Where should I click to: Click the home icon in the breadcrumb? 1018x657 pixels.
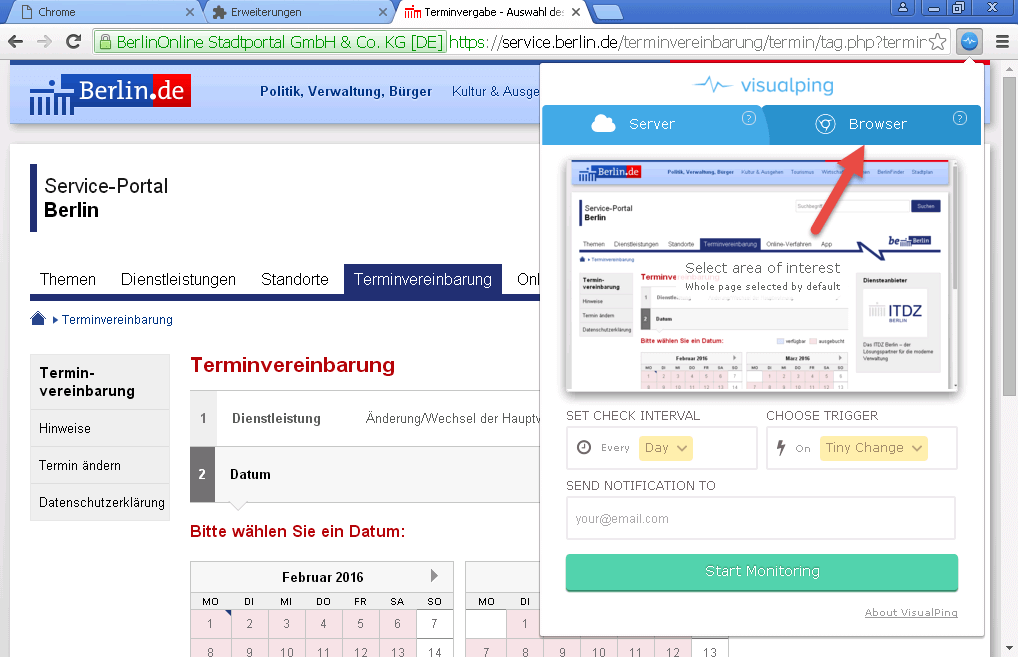tap(38, 319)
